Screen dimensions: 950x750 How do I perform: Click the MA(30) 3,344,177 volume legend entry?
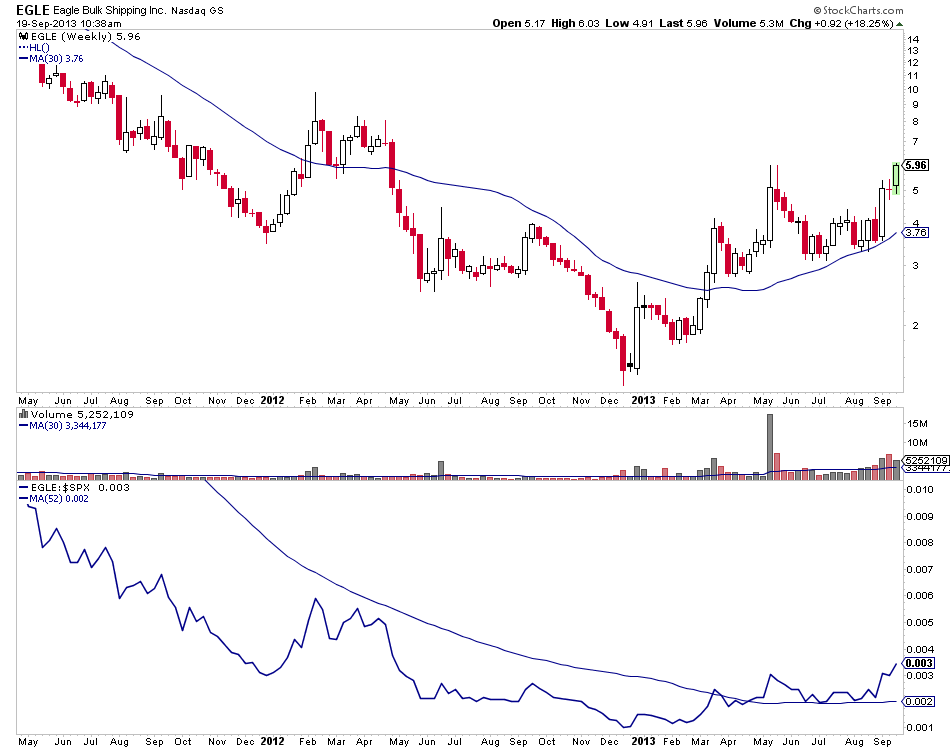click(67, 426)
